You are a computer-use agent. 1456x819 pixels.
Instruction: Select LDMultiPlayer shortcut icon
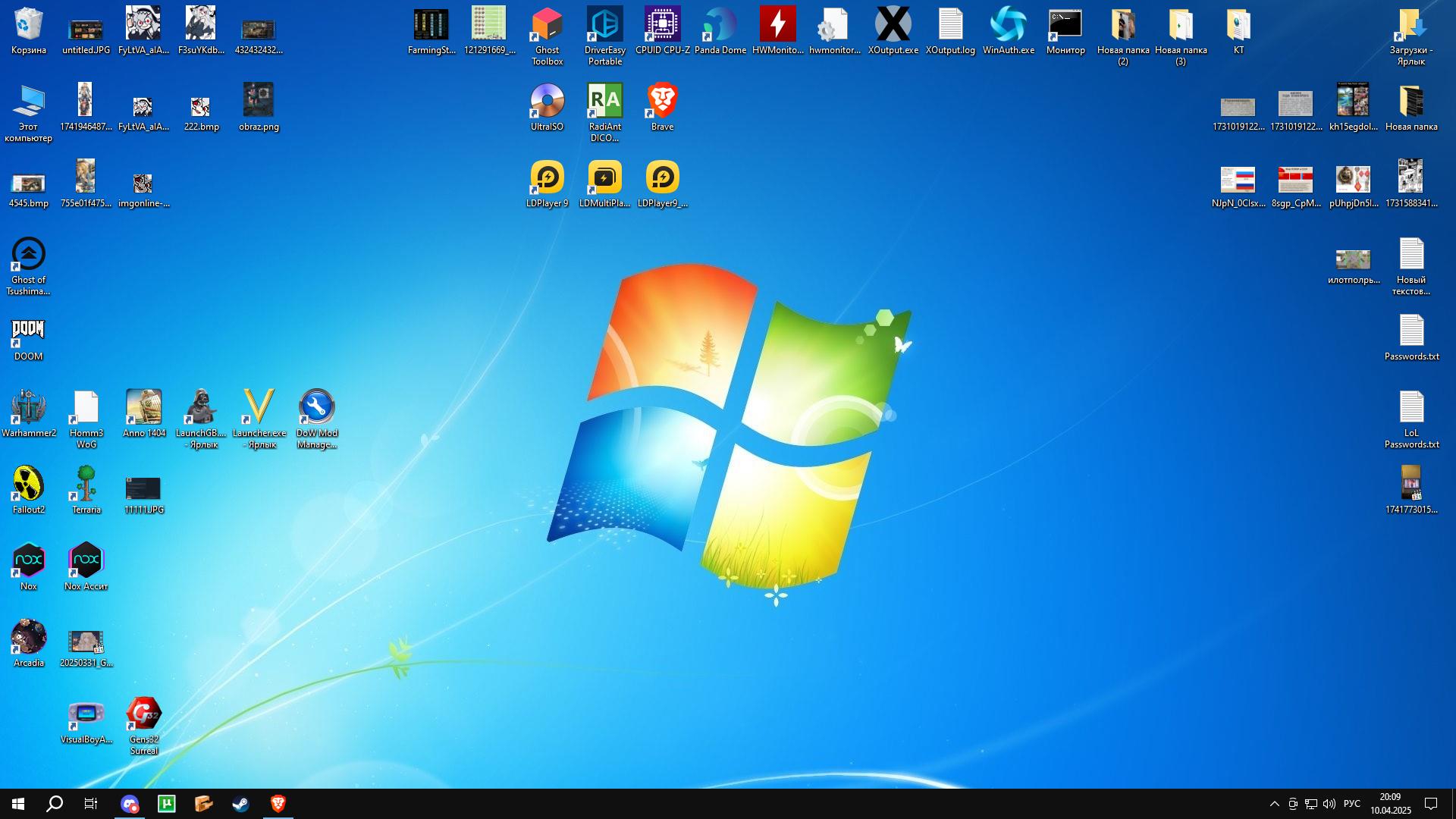coord(604,184)
